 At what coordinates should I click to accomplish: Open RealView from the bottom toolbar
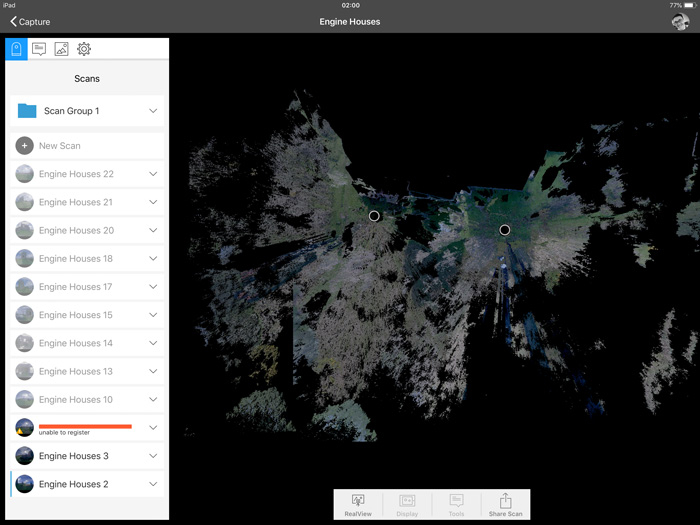coord(358,505)
